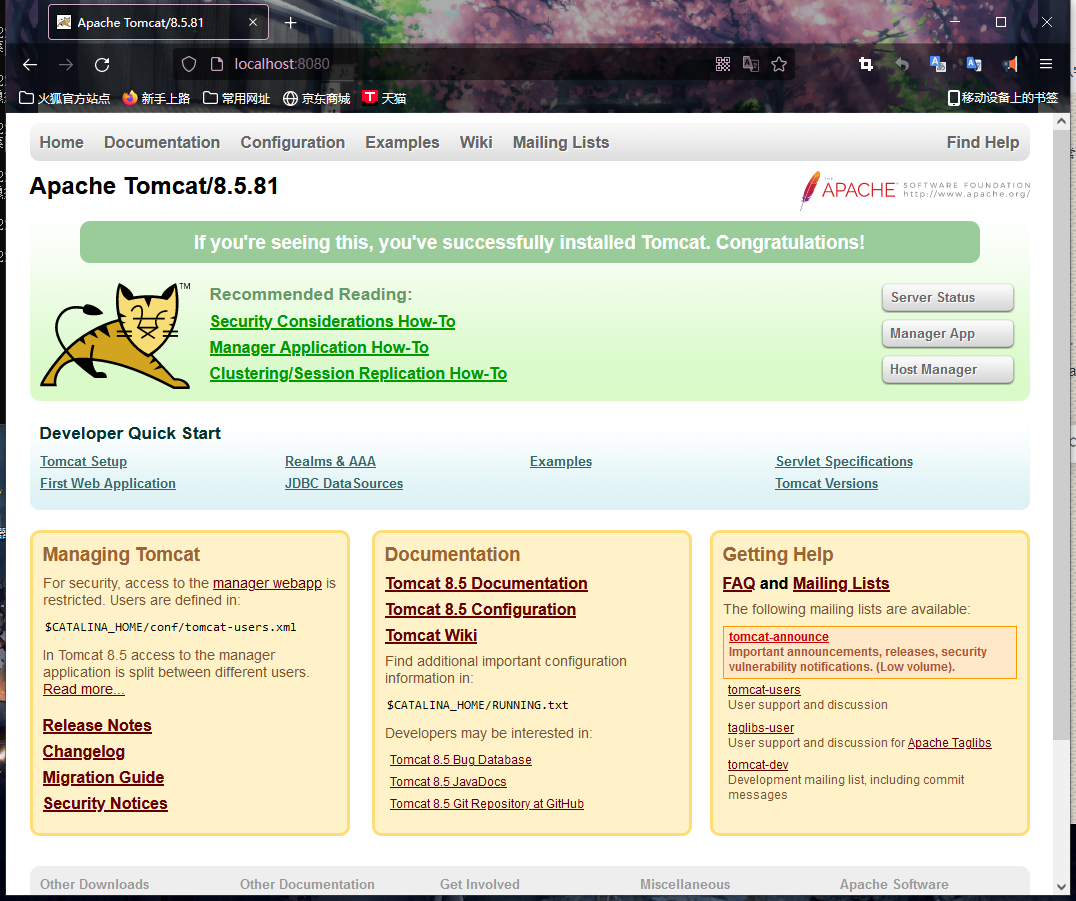
Task: Click the screenshot crop icon in the toolbar
Action: point(866,65)
